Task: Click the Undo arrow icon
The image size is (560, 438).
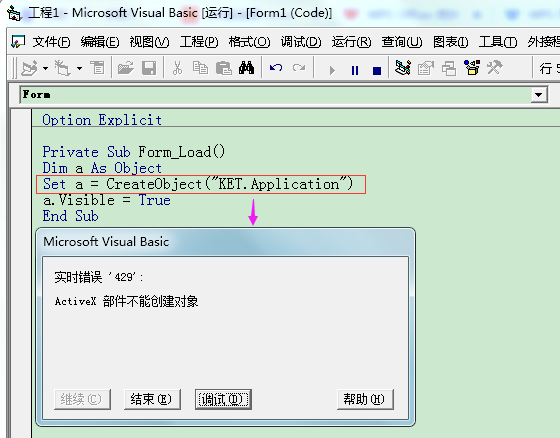Action: (x=276, y=68)
